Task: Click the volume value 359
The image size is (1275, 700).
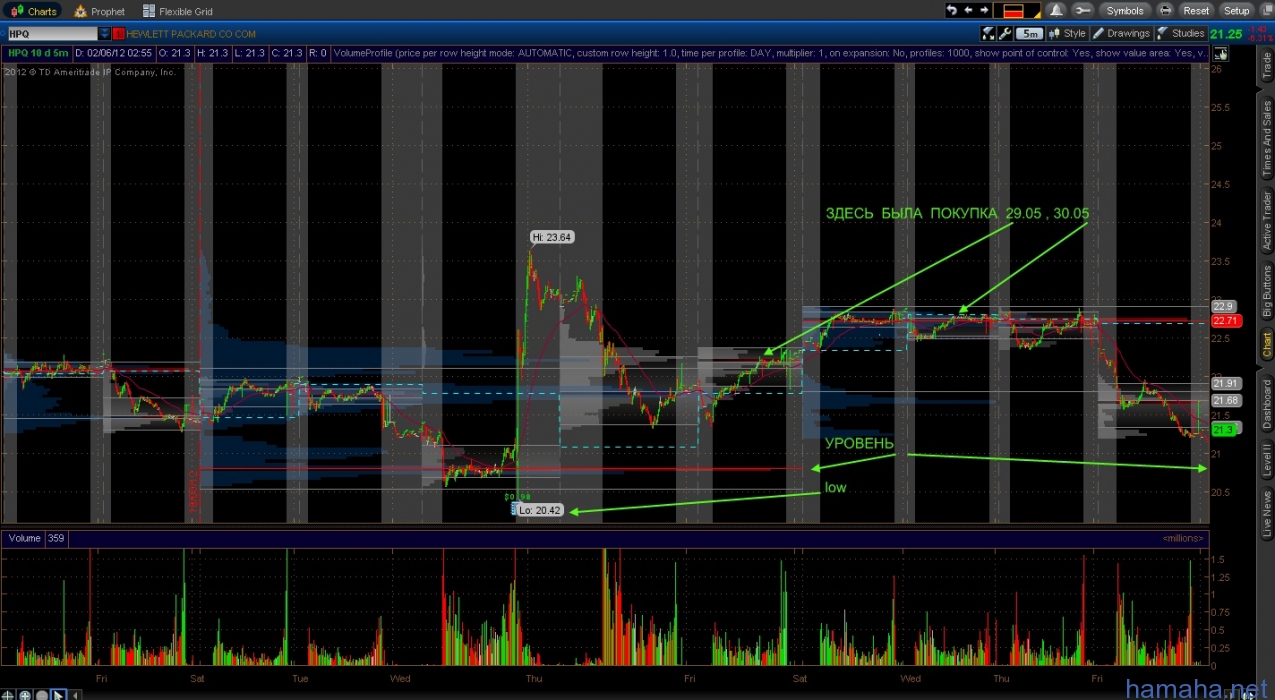Action: pos(56,538)
